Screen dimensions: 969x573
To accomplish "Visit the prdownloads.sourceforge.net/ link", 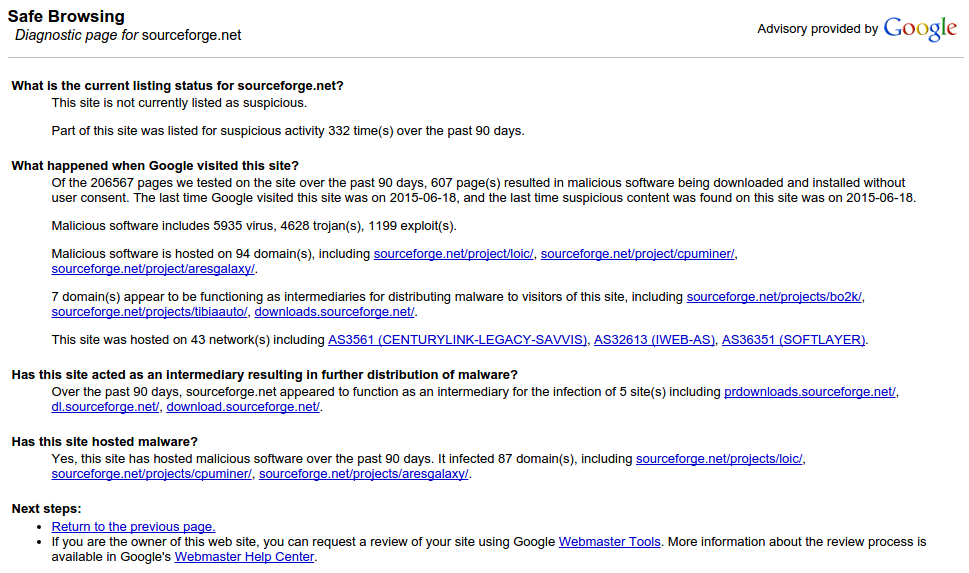I will [810, 393].
